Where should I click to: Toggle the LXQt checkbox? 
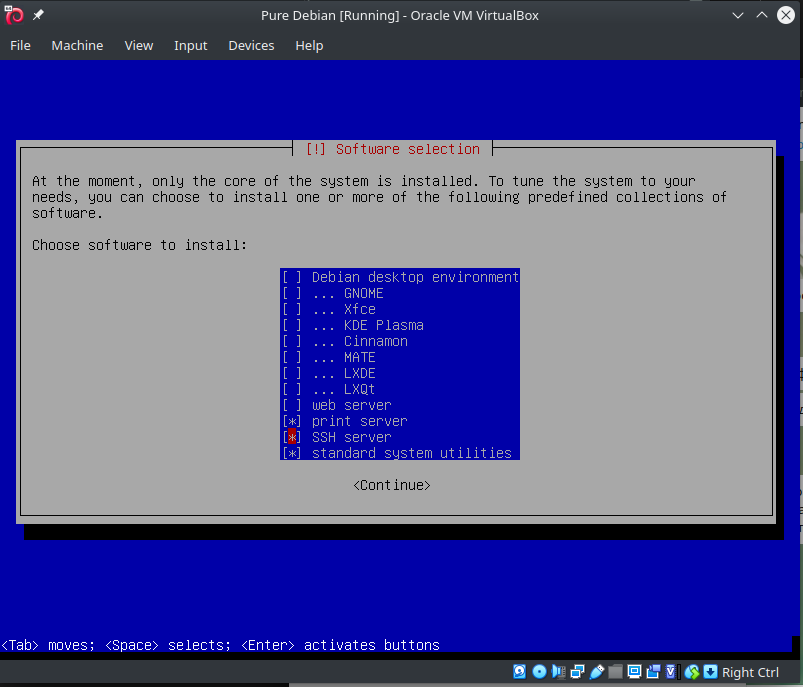[292, 389]
